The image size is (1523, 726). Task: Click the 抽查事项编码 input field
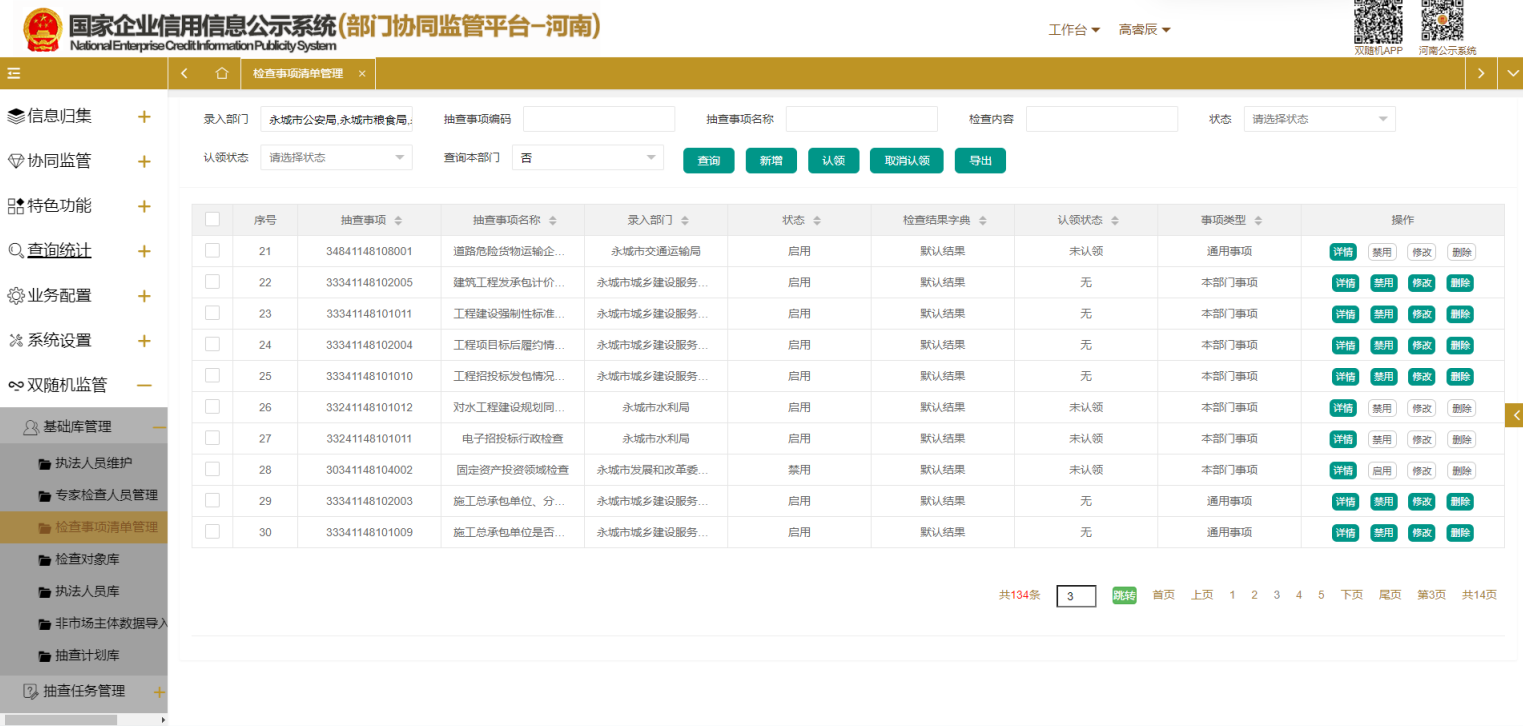[x=599, y=119]
